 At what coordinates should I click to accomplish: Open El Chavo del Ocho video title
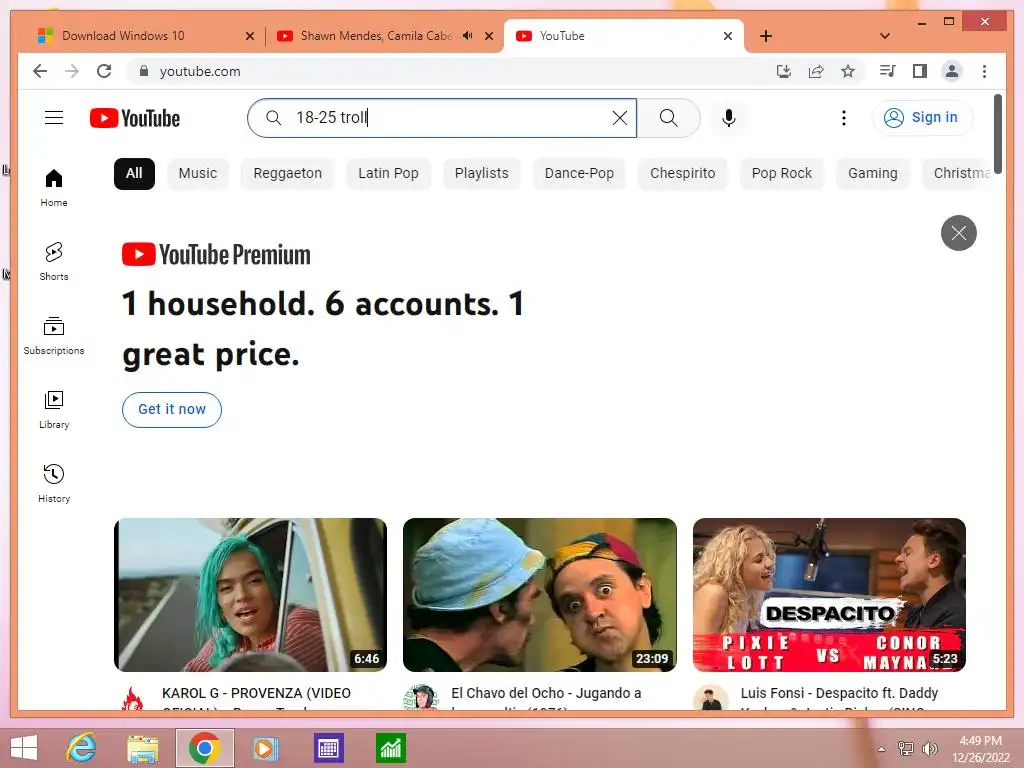546,697
